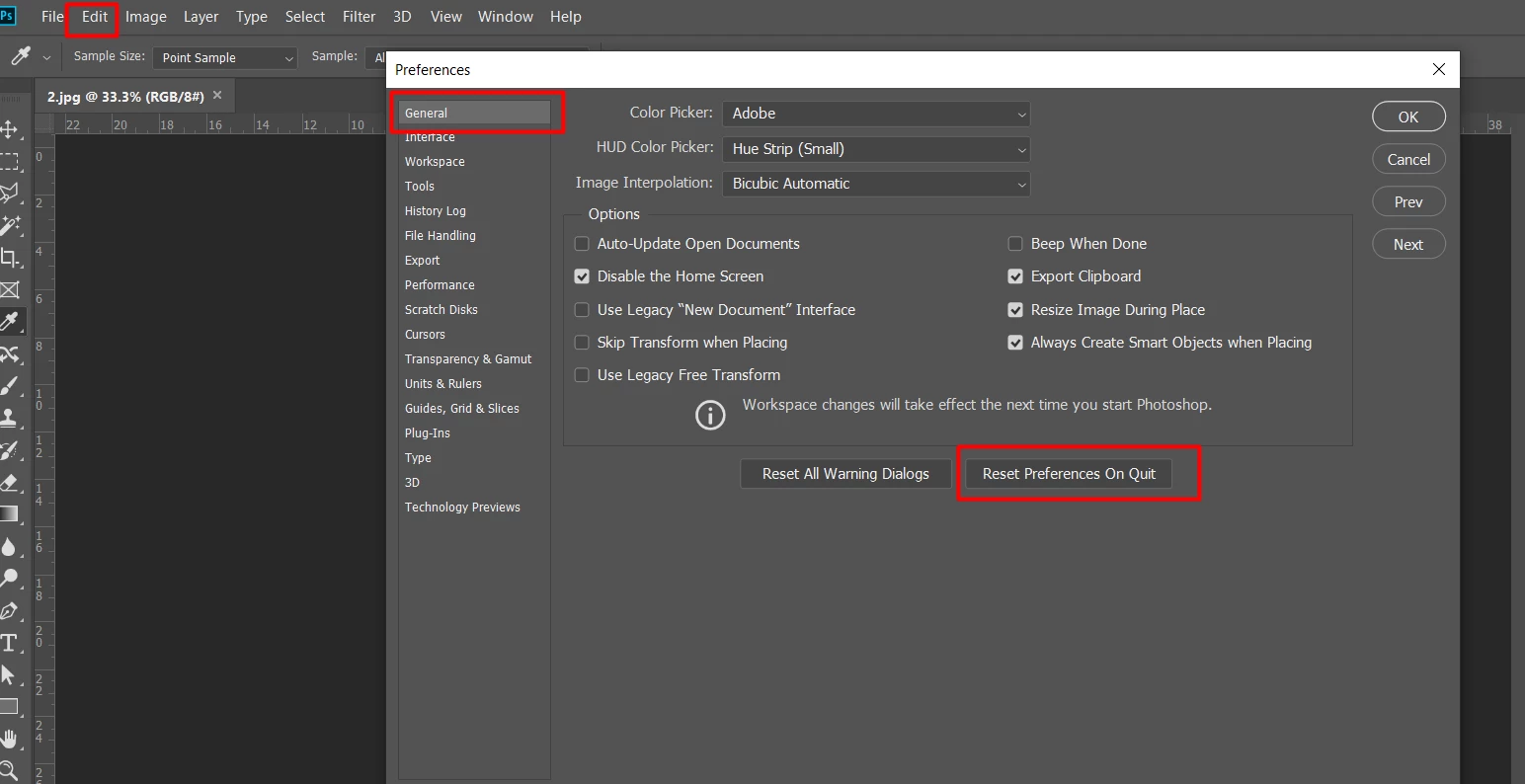Open the Edit menu
1525x784 pixels.
(x=95, y=17)
